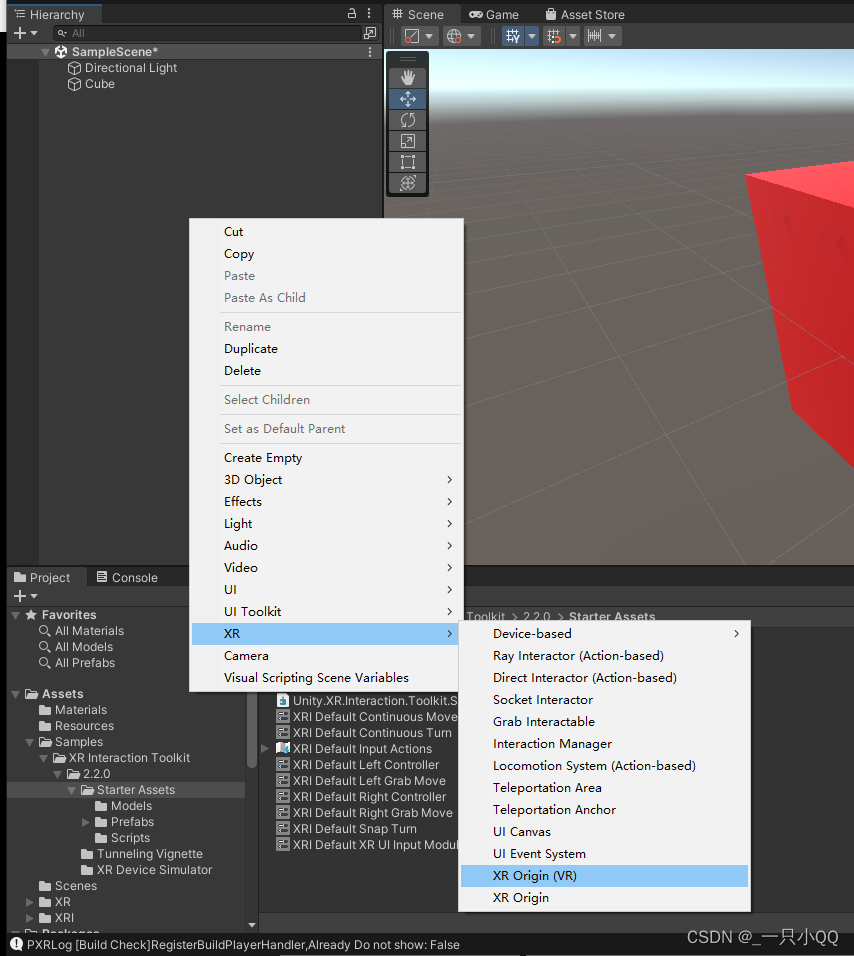Toggle the grid snapping button
Viewport: 854px width, 956px height.
[x=554, y=36]
